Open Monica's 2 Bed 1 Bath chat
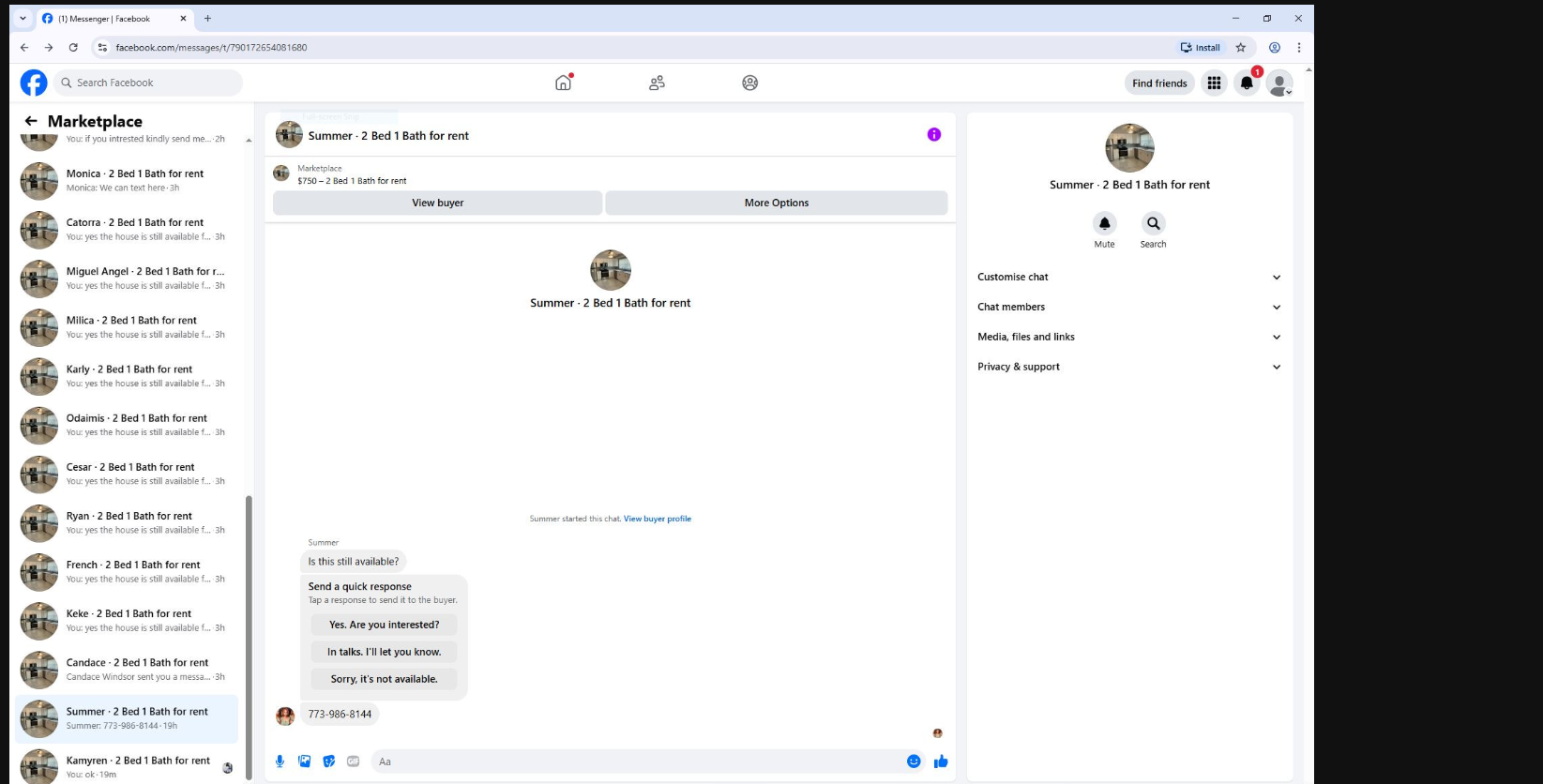Screen dimensions: 1543x784 (x=127, y=181)
